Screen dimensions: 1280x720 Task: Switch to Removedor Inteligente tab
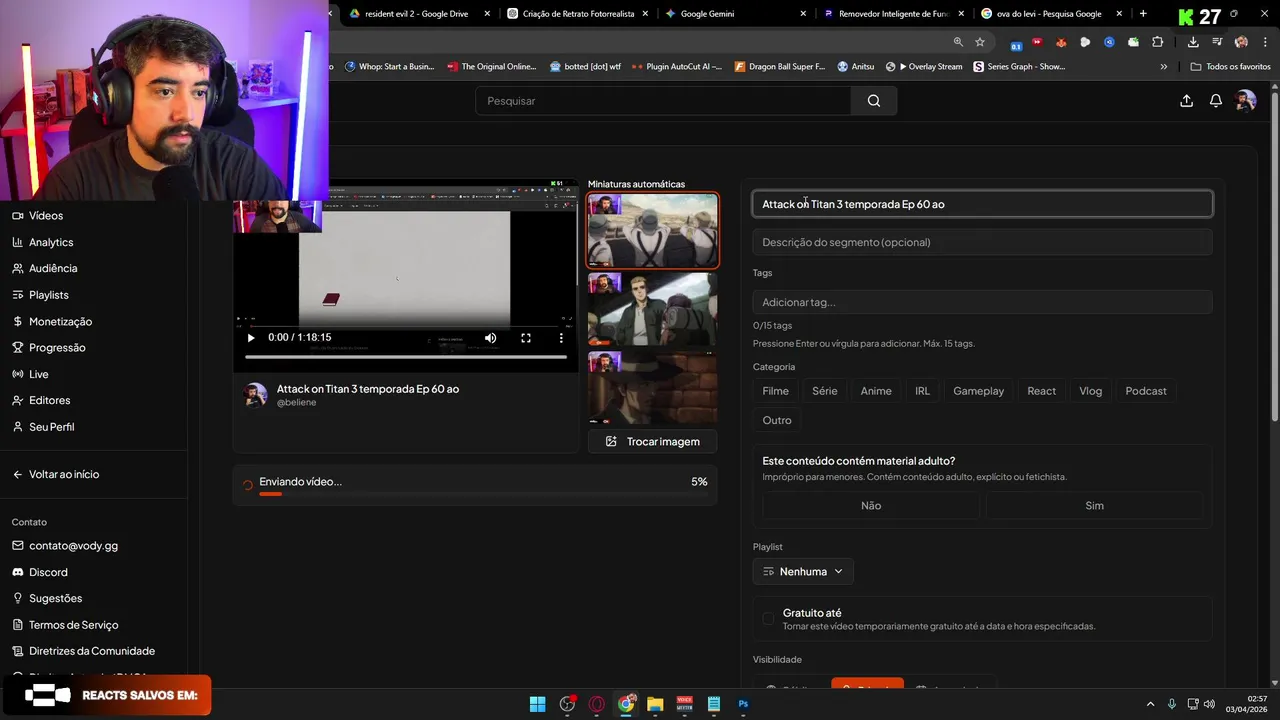point(893,14)
